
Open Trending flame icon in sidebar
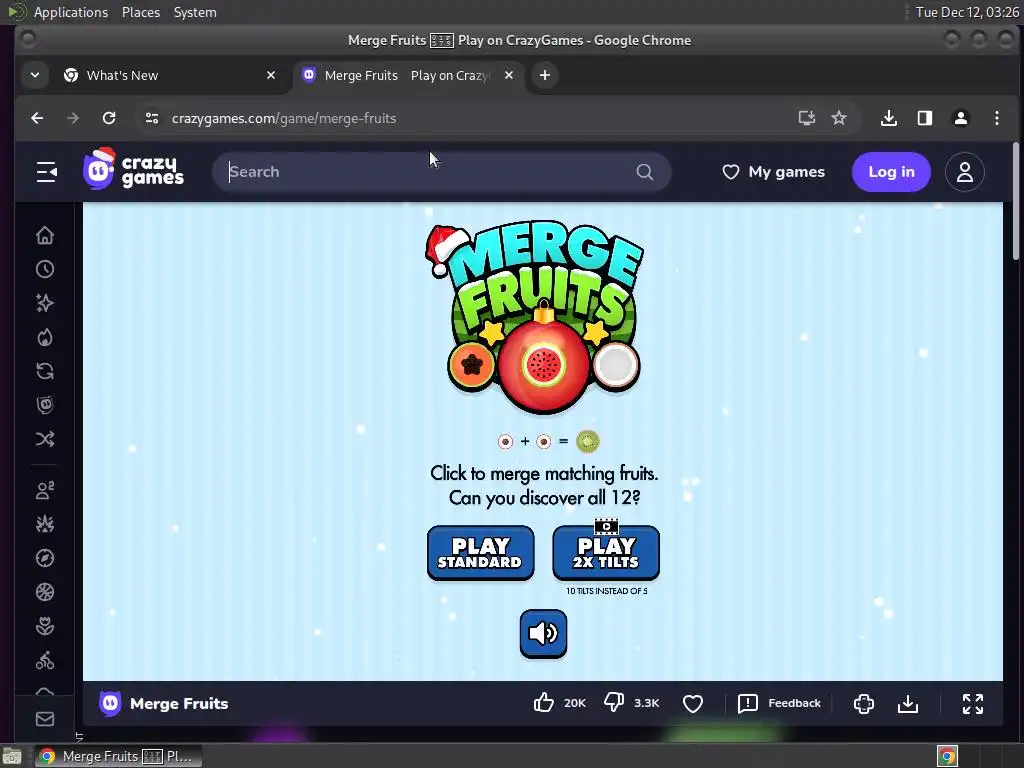pos(45,338)
